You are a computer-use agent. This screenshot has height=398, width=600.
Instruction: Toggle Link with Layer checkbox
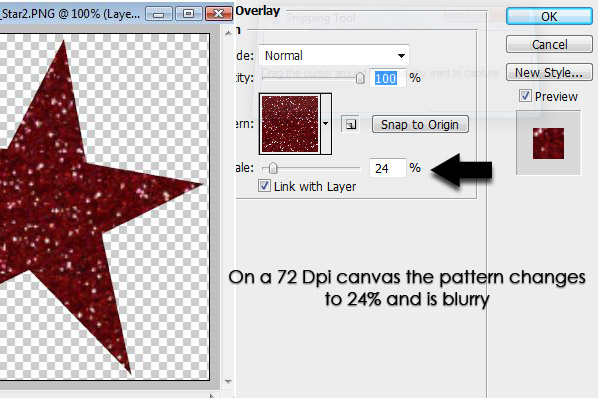pyautogui.click(x=264, y=186)
